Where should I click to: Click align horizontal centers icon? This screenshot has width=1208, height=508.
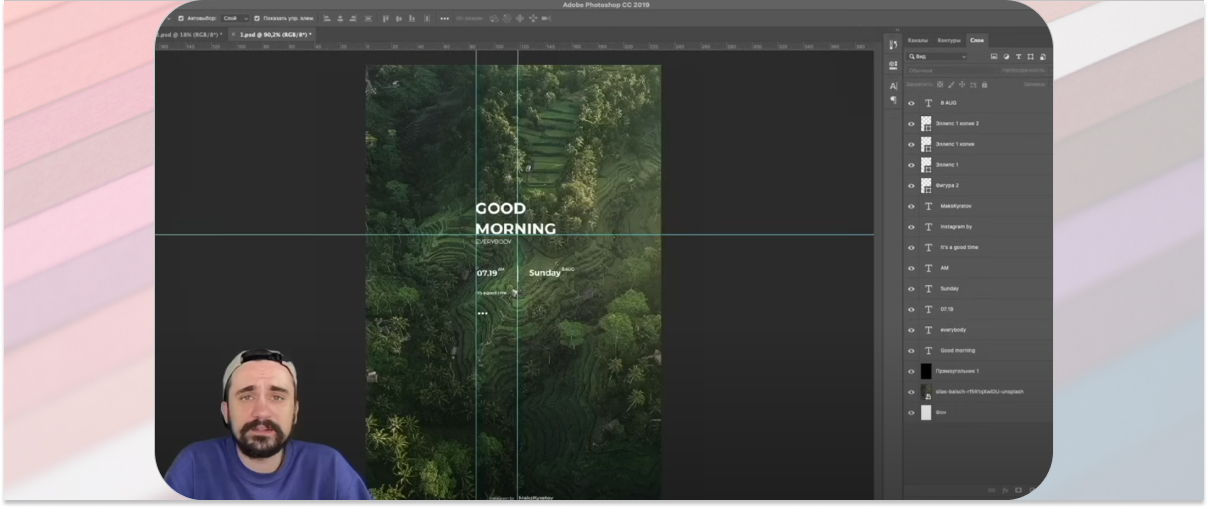pyautogui.click(x=340, y=18)
